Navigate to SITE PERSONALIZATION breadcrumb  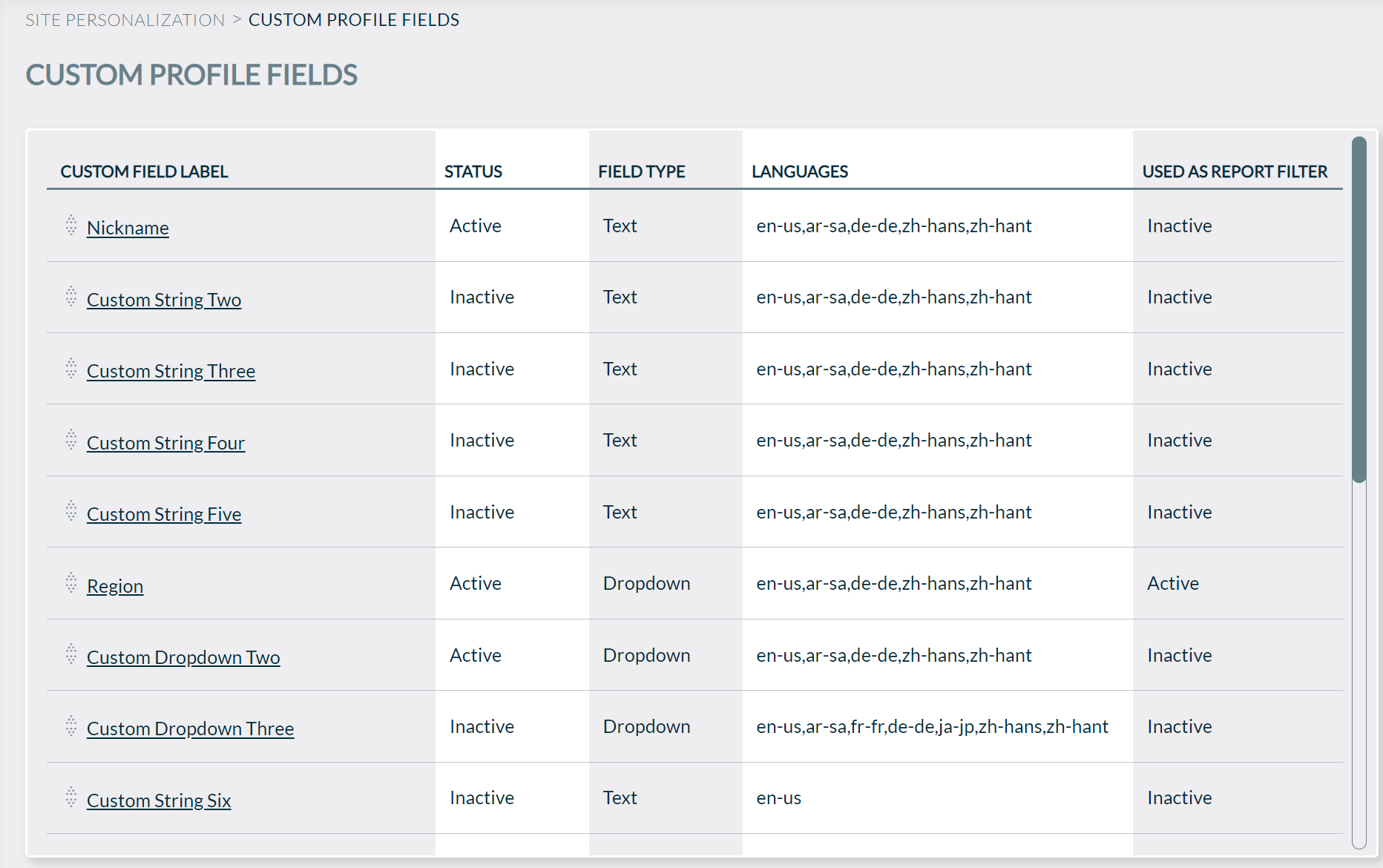(x=124, y=19)
